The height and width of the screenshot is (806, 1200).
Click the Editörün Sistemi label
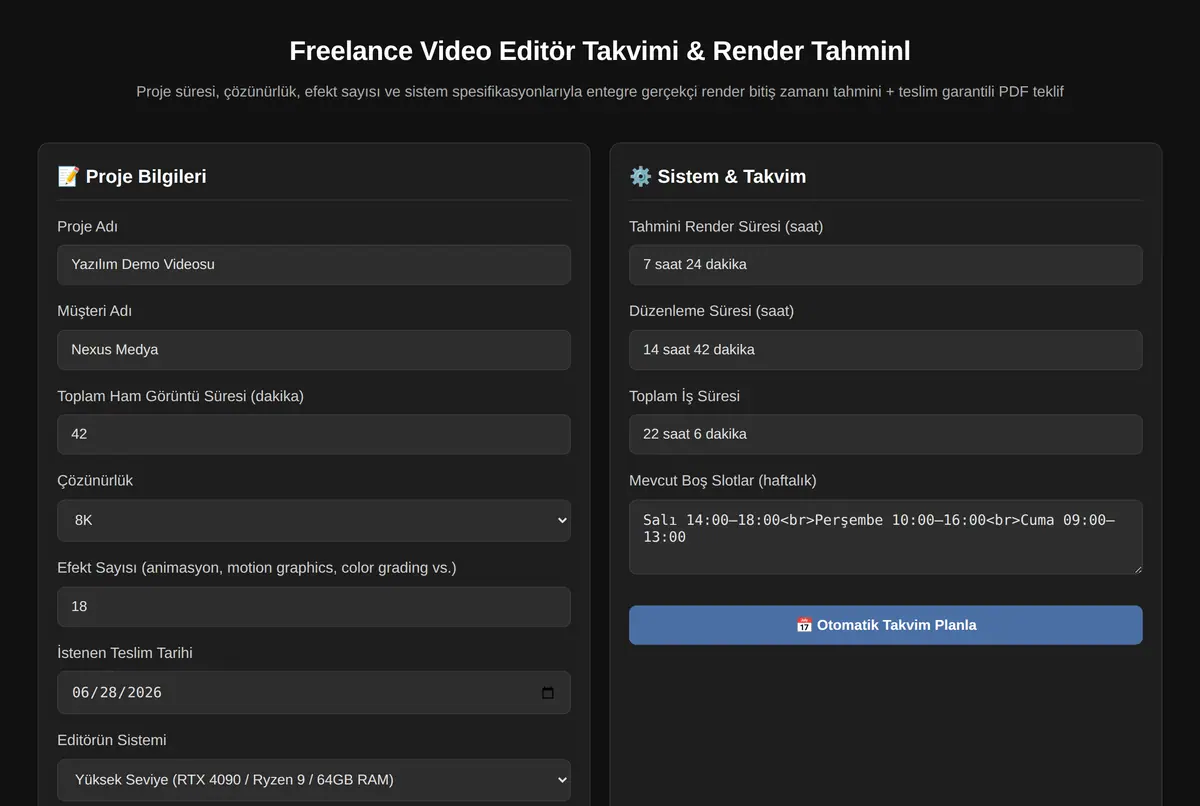[x=112, y=740]
